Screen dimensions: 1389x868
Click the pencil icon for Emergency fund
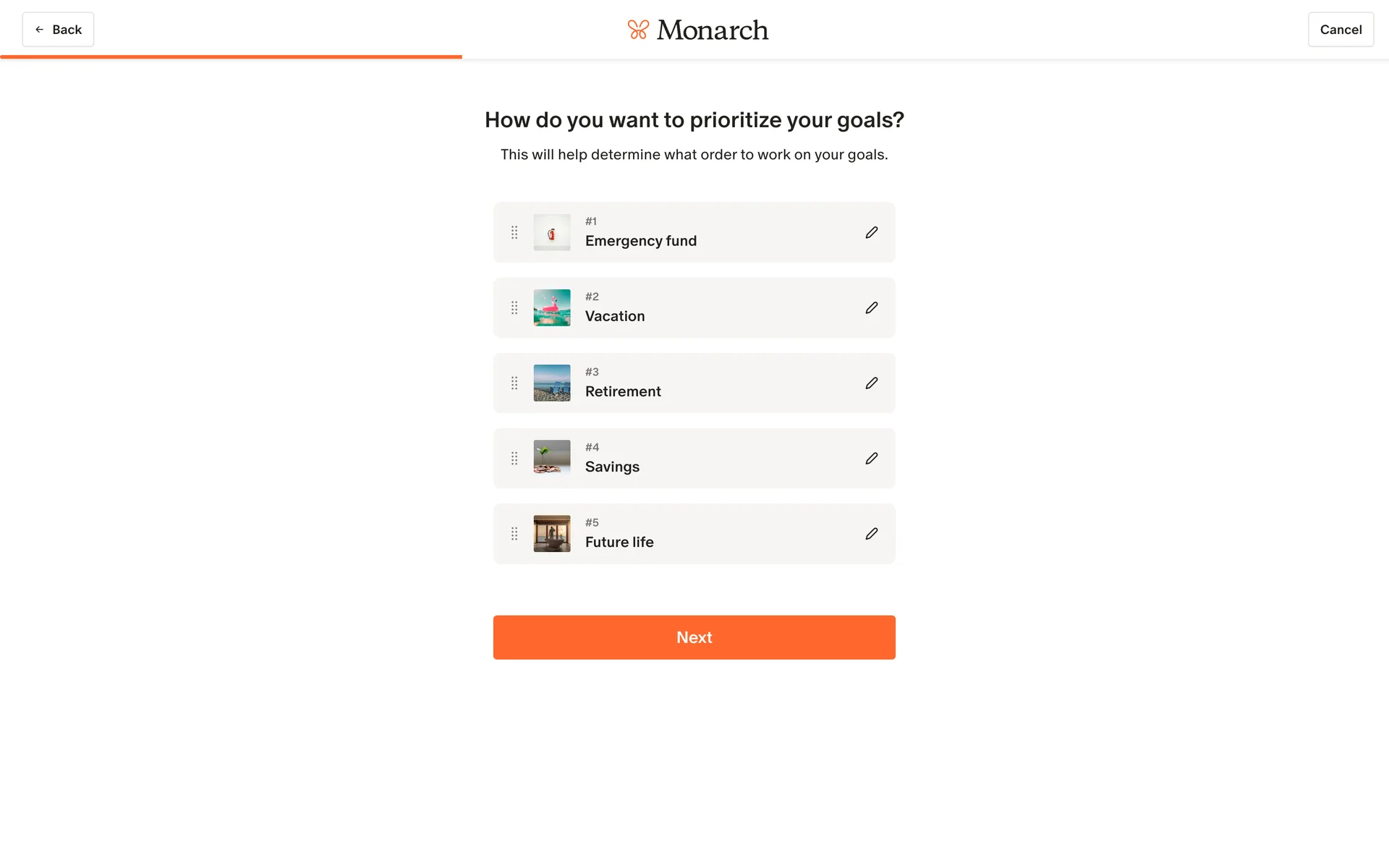click(871, 232)
